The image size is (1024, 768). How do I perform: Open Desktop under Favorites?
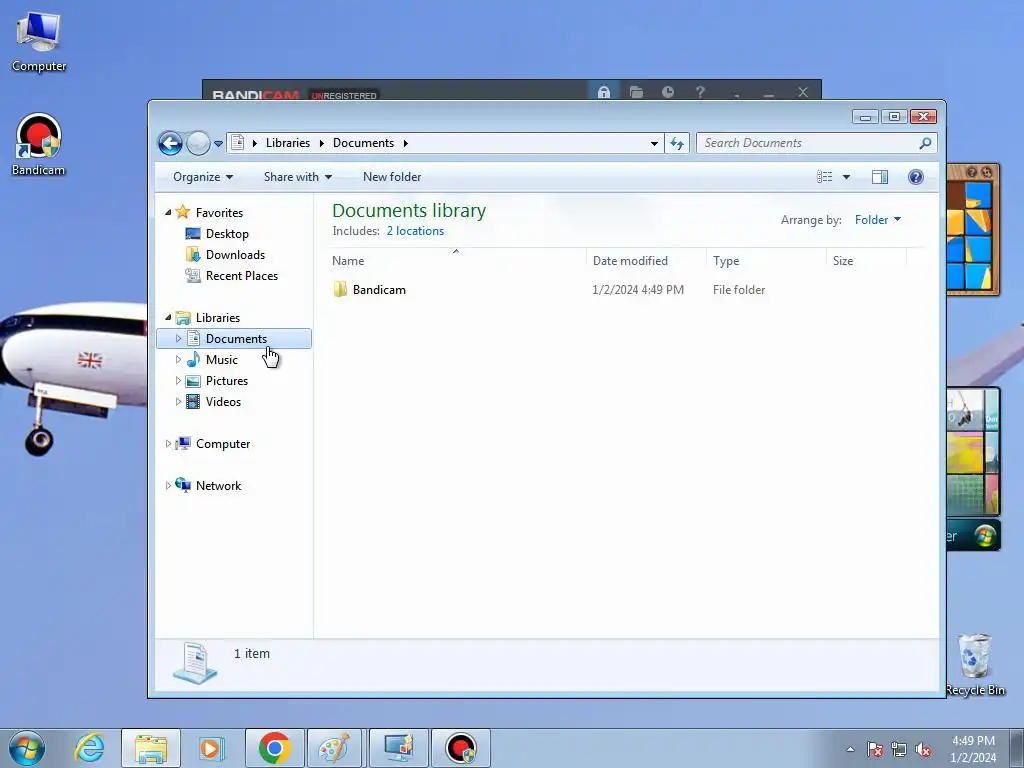coord(227,234)
